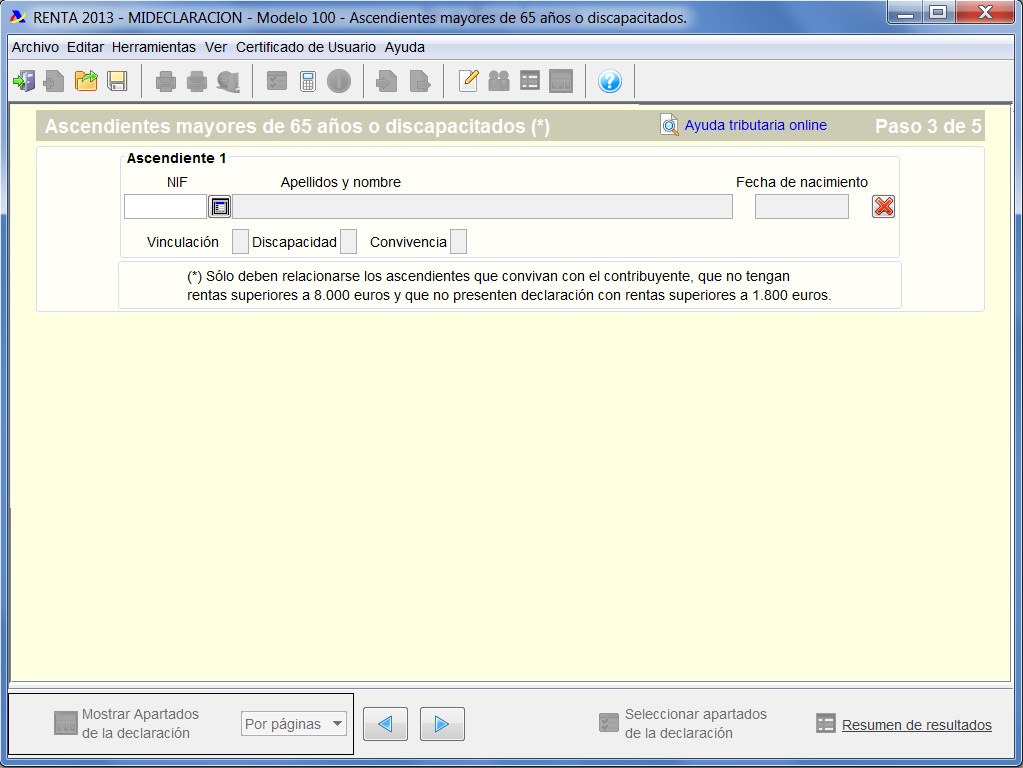Click the import document arrow icon
This screenshot has height=768, width=1023.
tap(386, 82)
